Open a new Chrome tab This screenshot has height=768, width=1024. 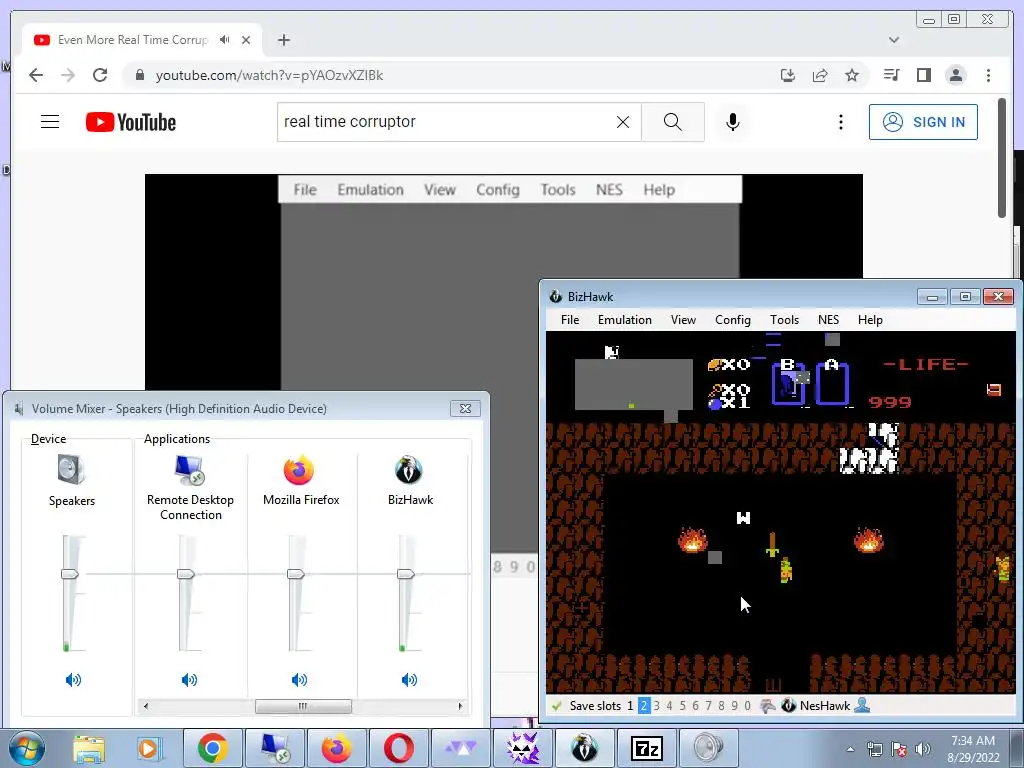point(283,40)
